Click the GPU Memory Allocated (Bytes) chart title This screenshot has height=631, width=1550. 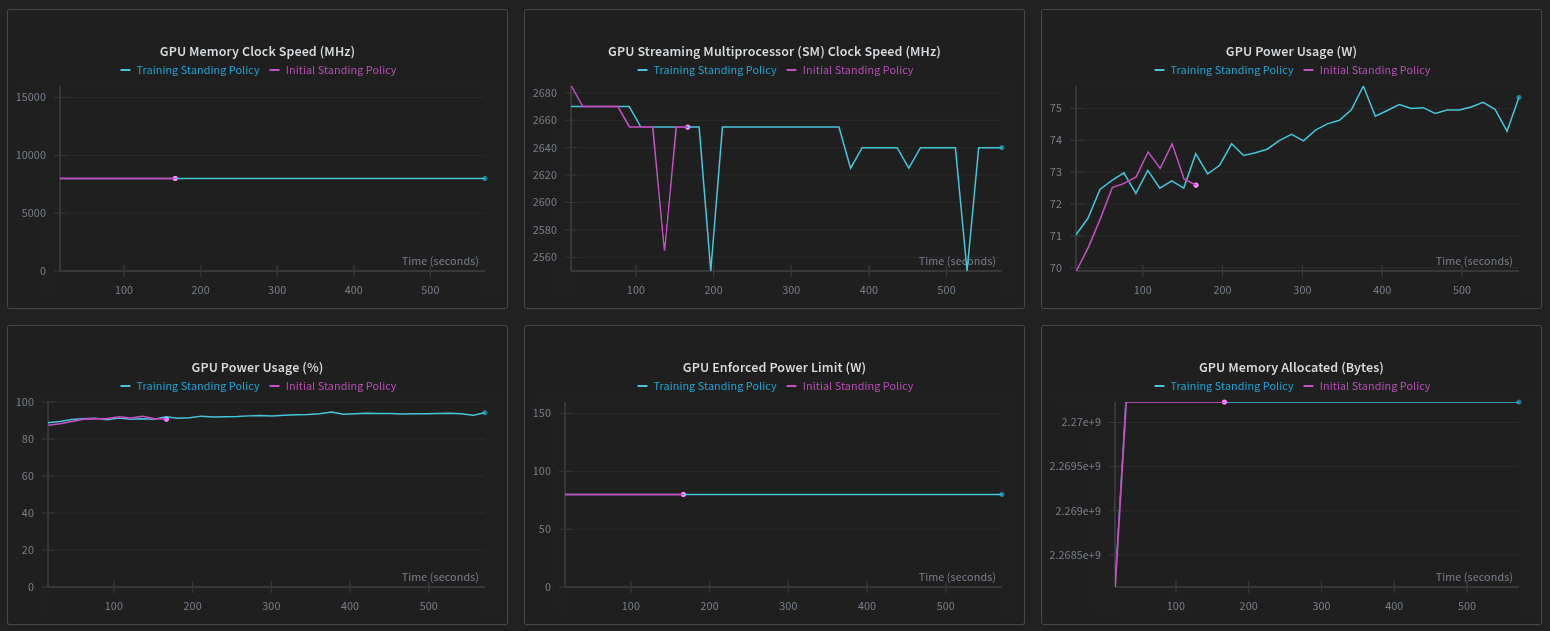1291,367
